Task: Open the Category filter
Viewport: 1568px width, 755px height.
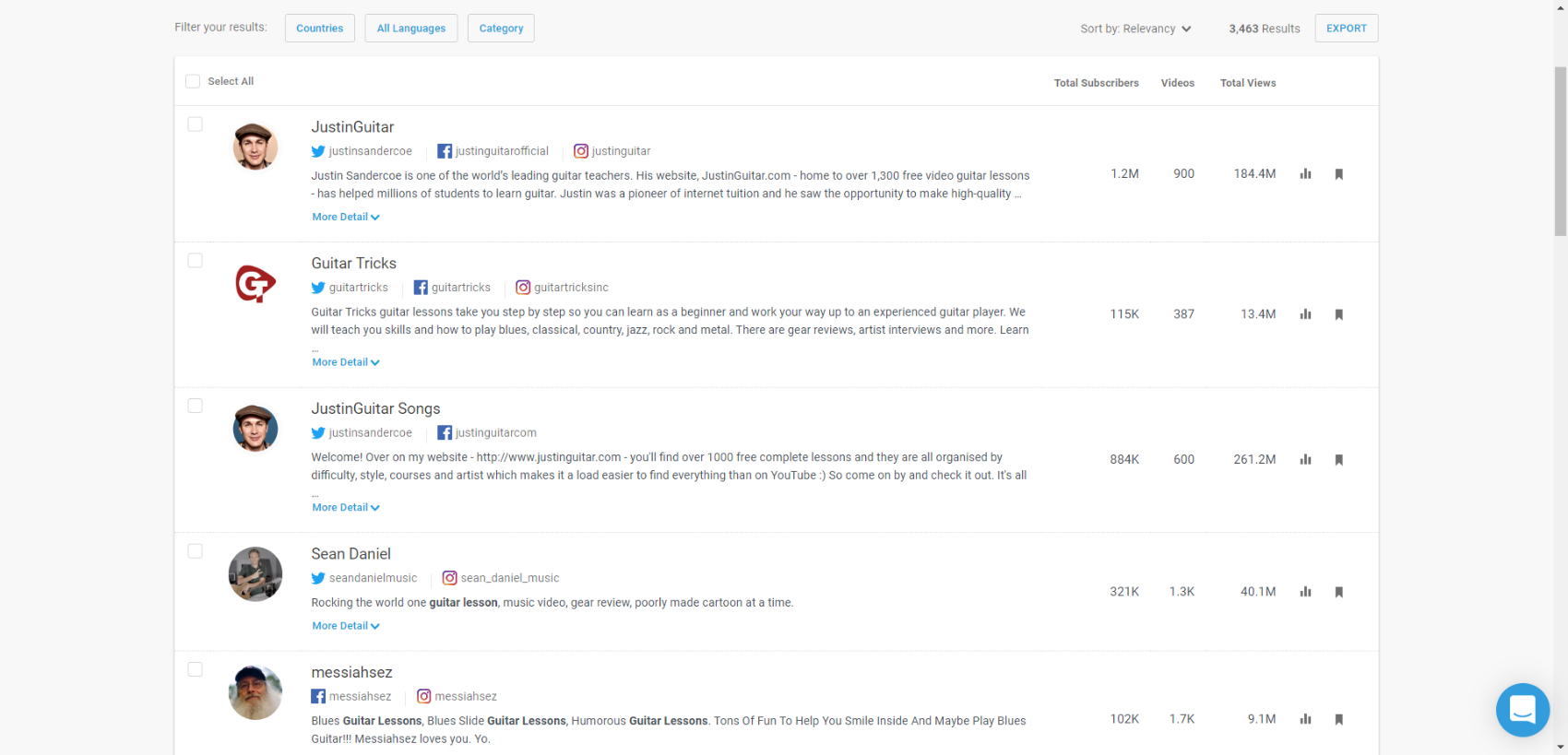Action: tap(501, 28)
